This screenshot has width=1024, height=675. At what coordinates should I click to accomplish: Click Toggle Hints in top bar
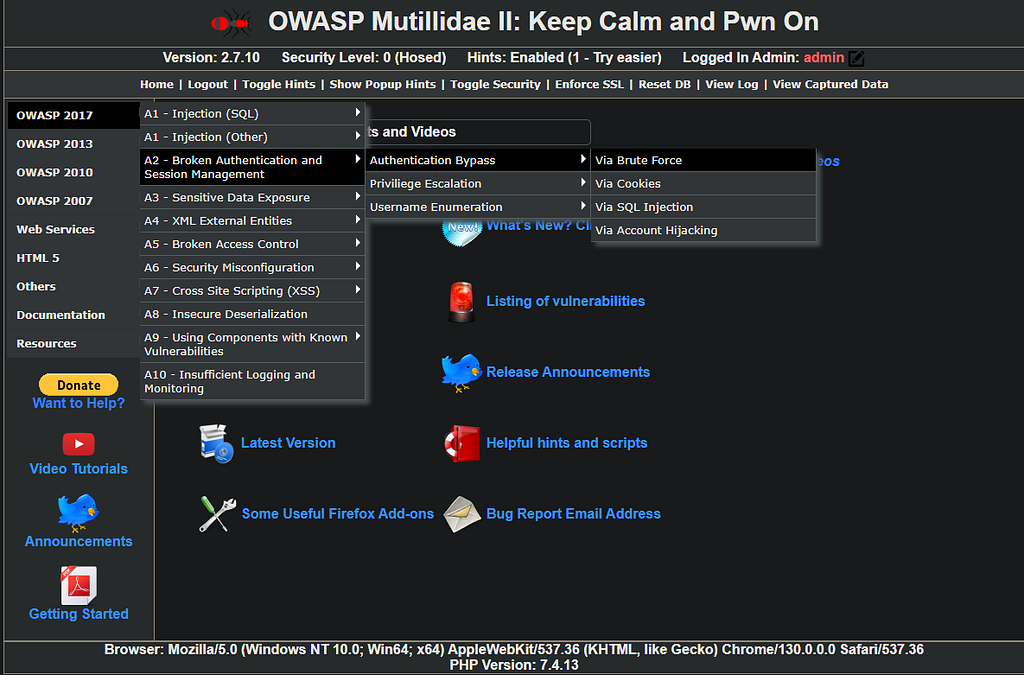tap(279, 84)
